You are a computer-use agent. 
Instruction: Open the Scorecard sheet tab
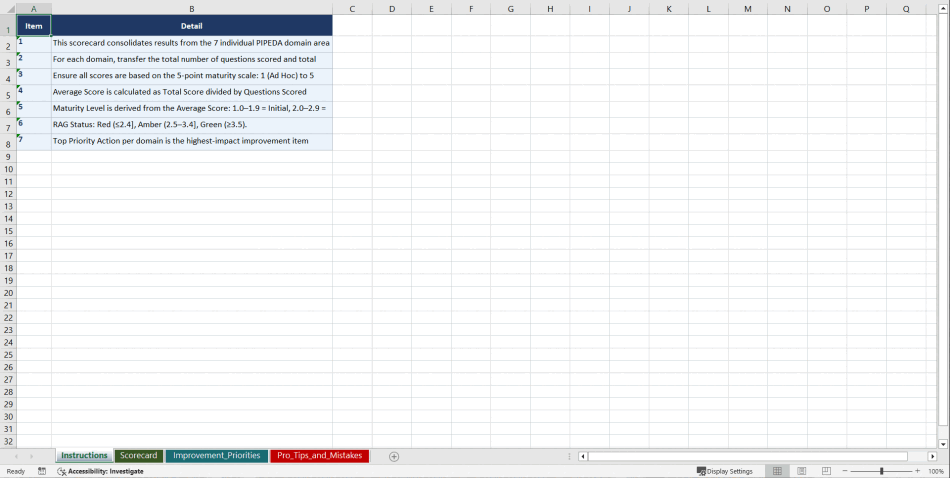pos(138,456)
